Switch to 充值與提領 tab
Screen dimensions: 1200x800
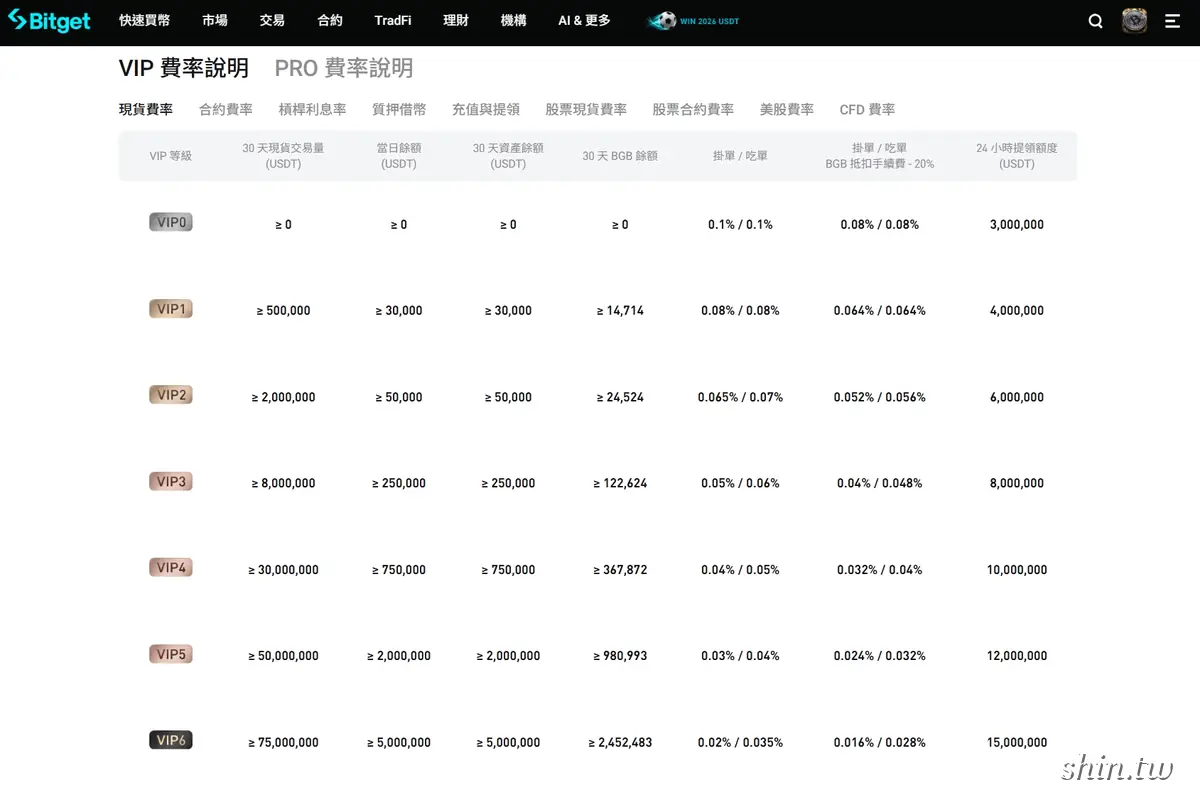(486, 110)
